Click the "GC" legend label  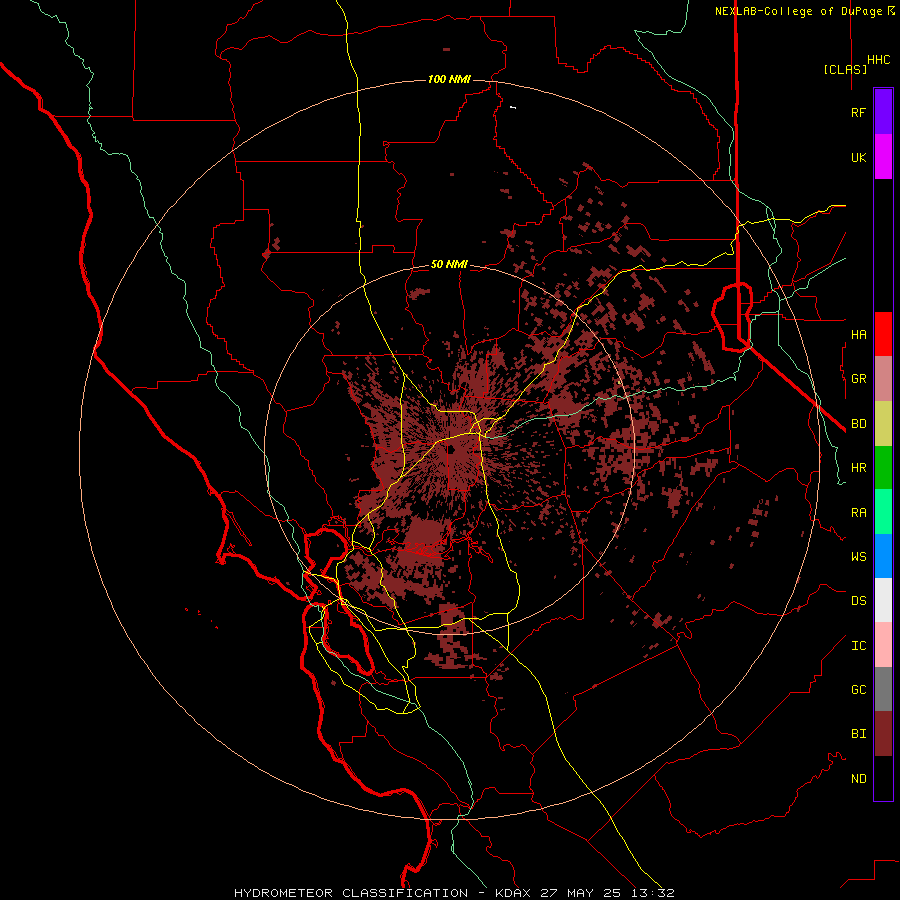click(x=858, y=690)
